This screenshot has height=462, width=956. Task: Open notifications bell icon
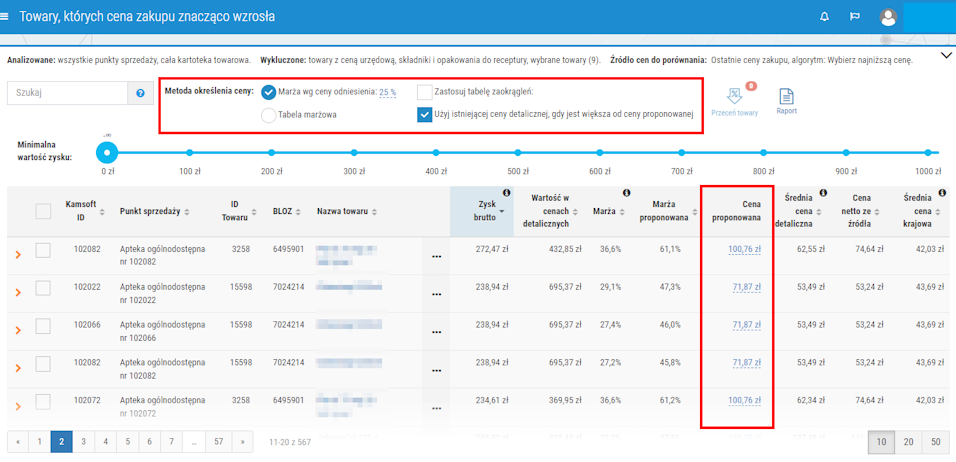click(824, 17)
